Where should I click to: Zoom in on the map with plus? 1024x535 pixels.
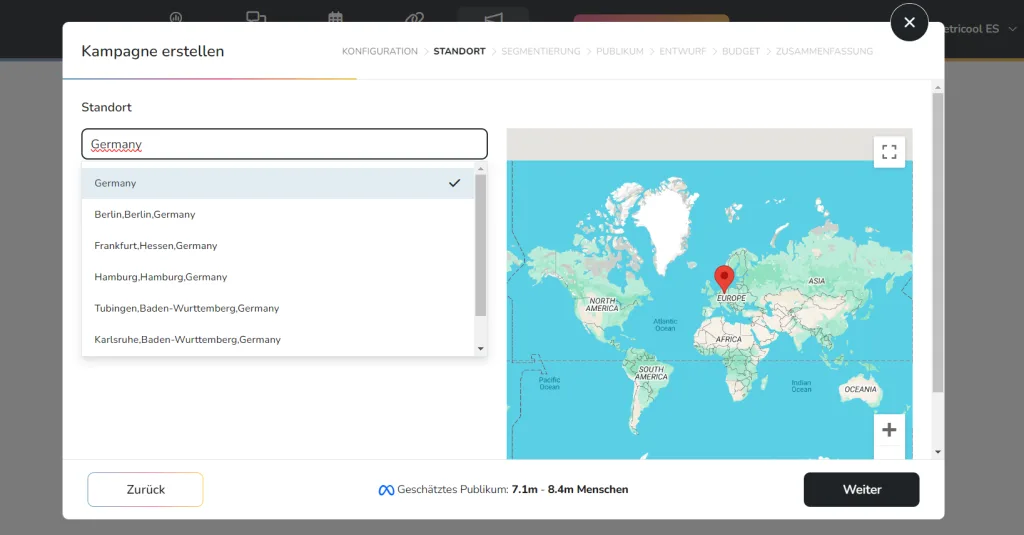[889, 430]
